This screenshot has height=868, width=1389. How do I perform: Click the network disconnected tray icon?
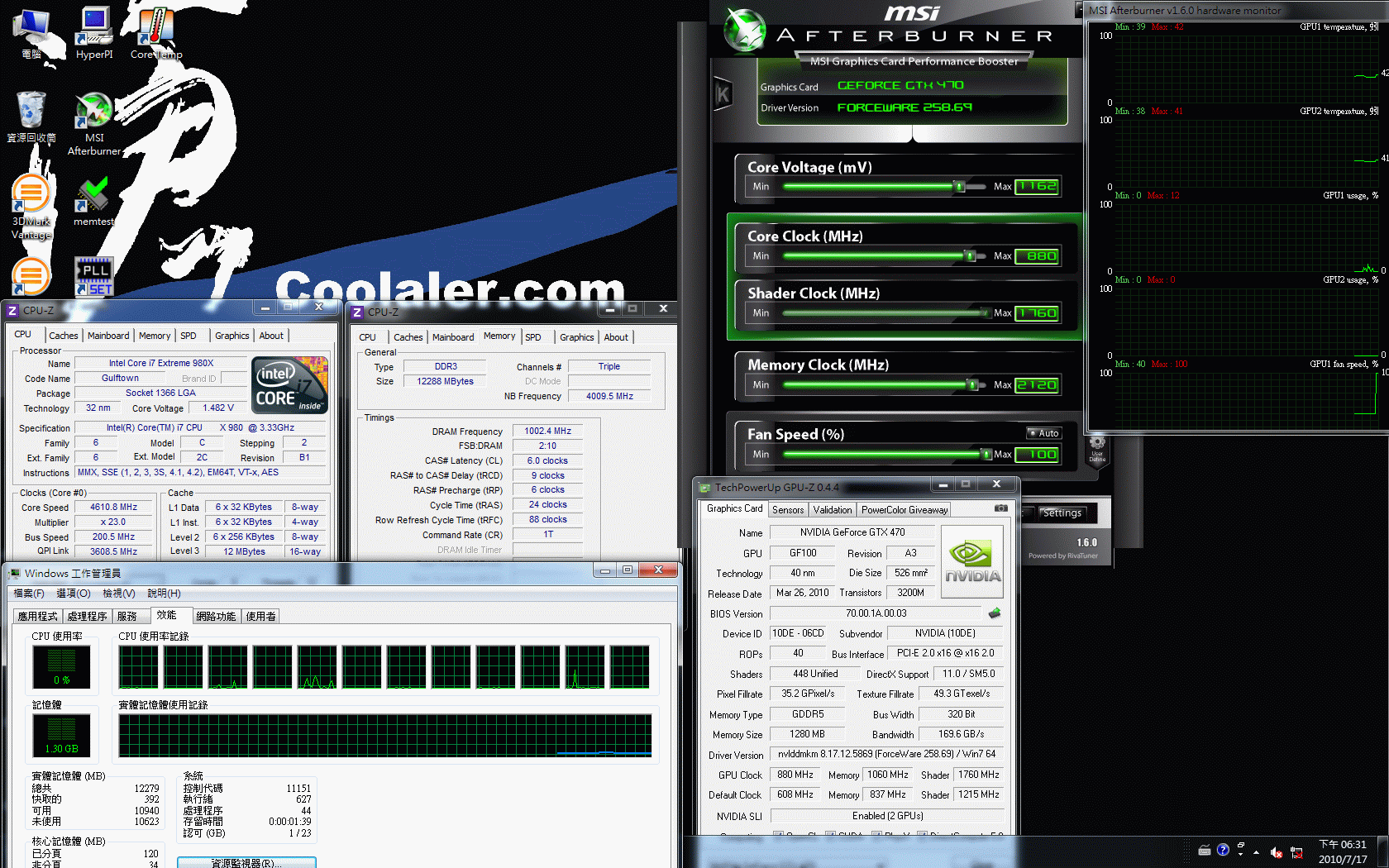[x=1296, y=852]
